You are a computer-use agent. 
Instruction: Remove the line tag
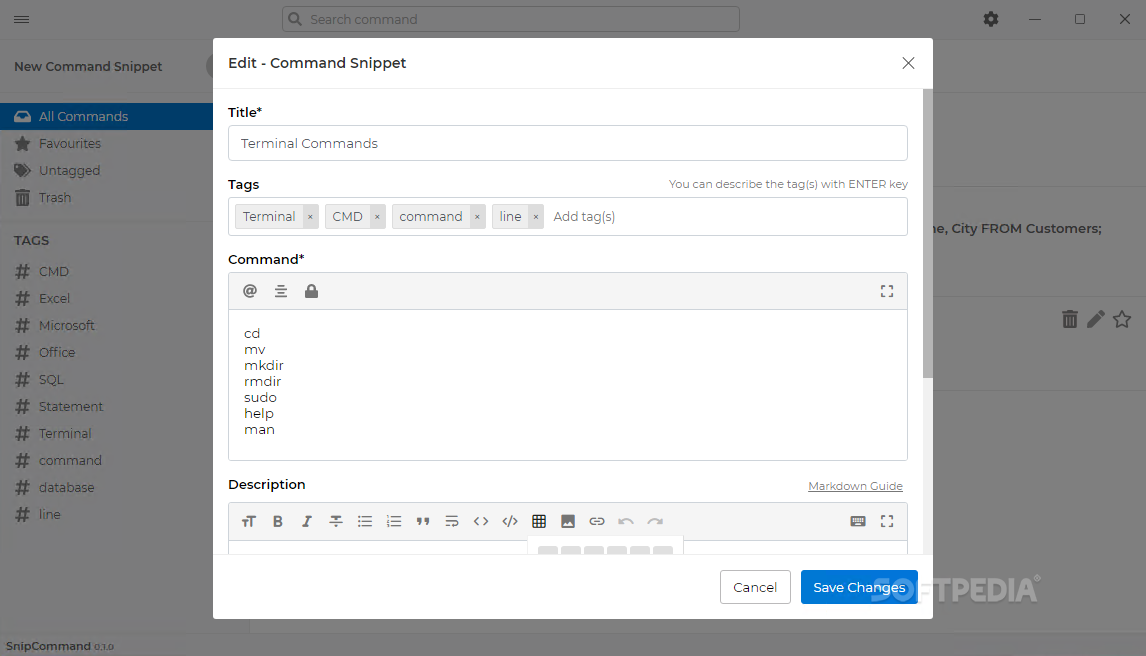pyautogui.click(x=536, y=217)
